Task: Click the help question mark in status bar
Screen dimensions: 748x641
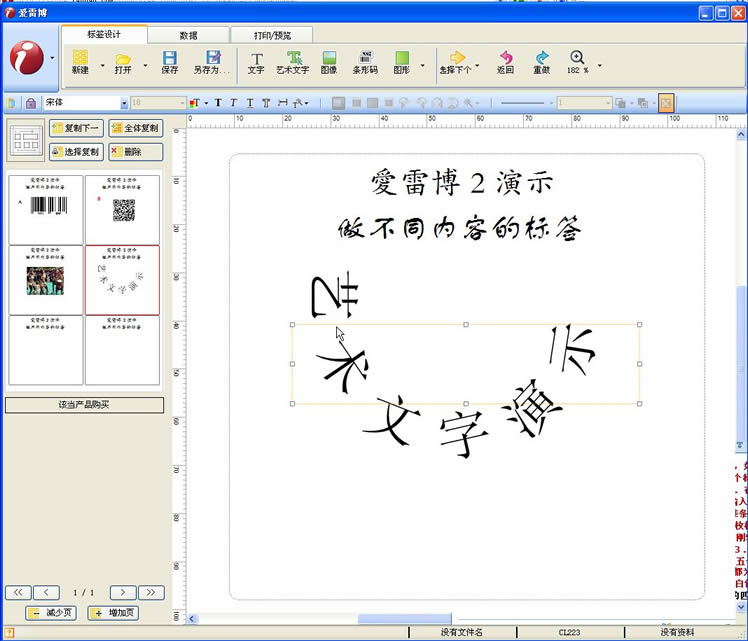Action: coord(9,633)
